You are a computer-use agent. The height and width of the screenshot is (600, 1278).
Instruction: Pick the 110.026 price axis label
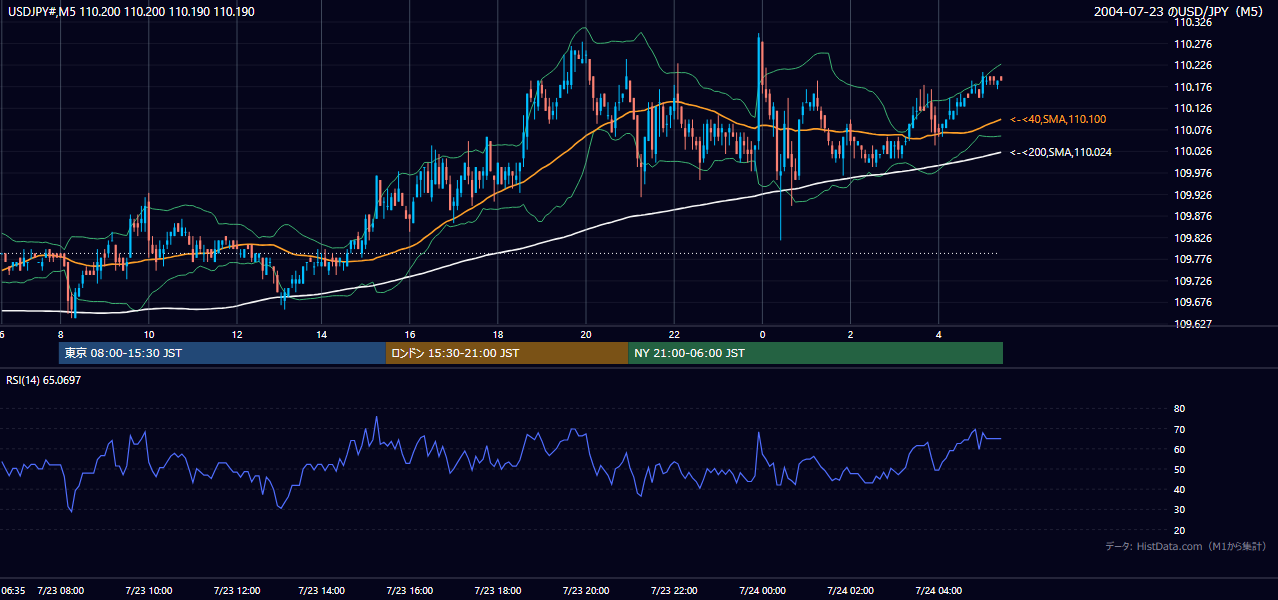click(x=1193, y=151)
